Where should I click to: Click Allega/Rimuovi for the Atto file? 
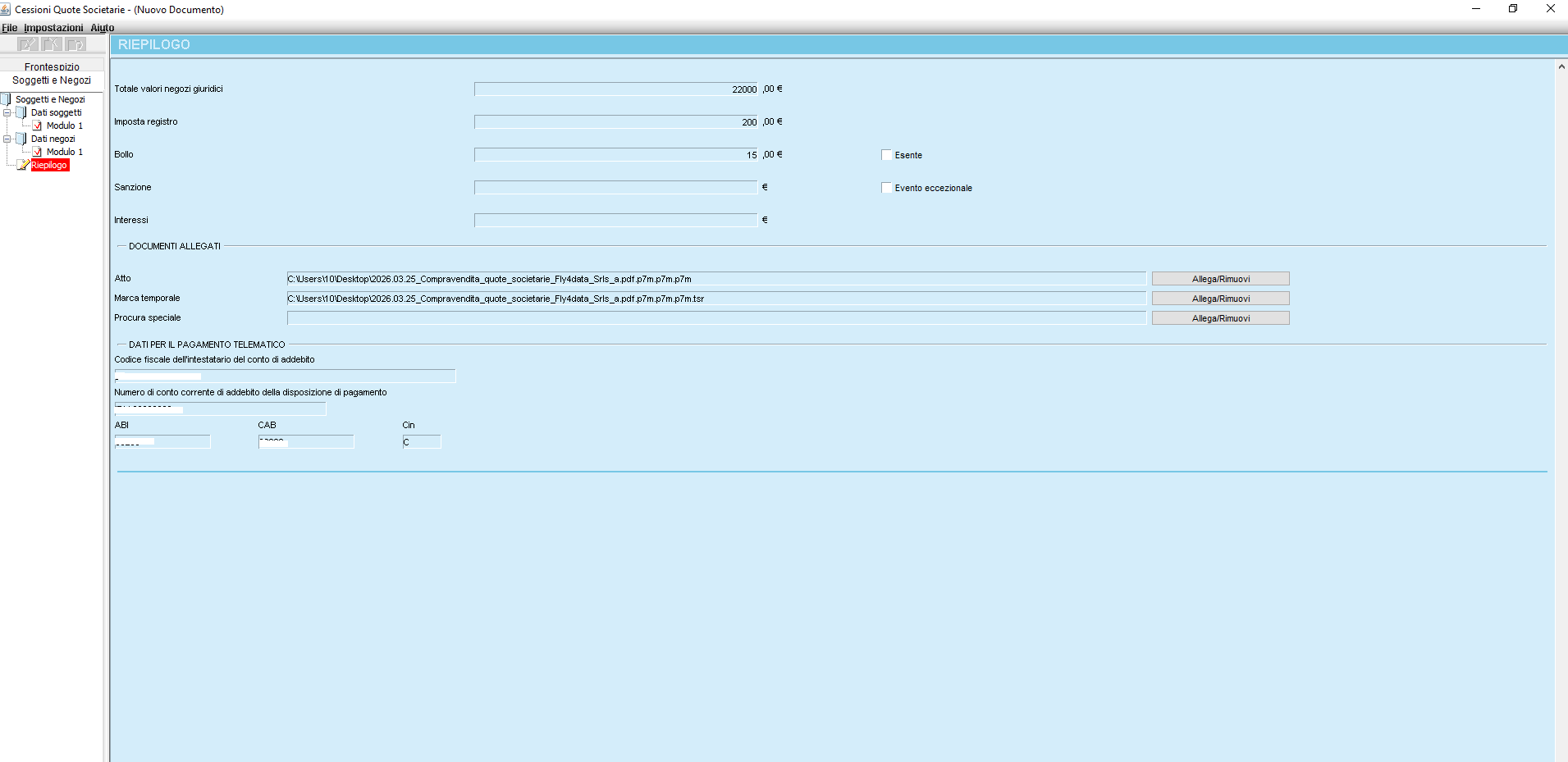1221,279
